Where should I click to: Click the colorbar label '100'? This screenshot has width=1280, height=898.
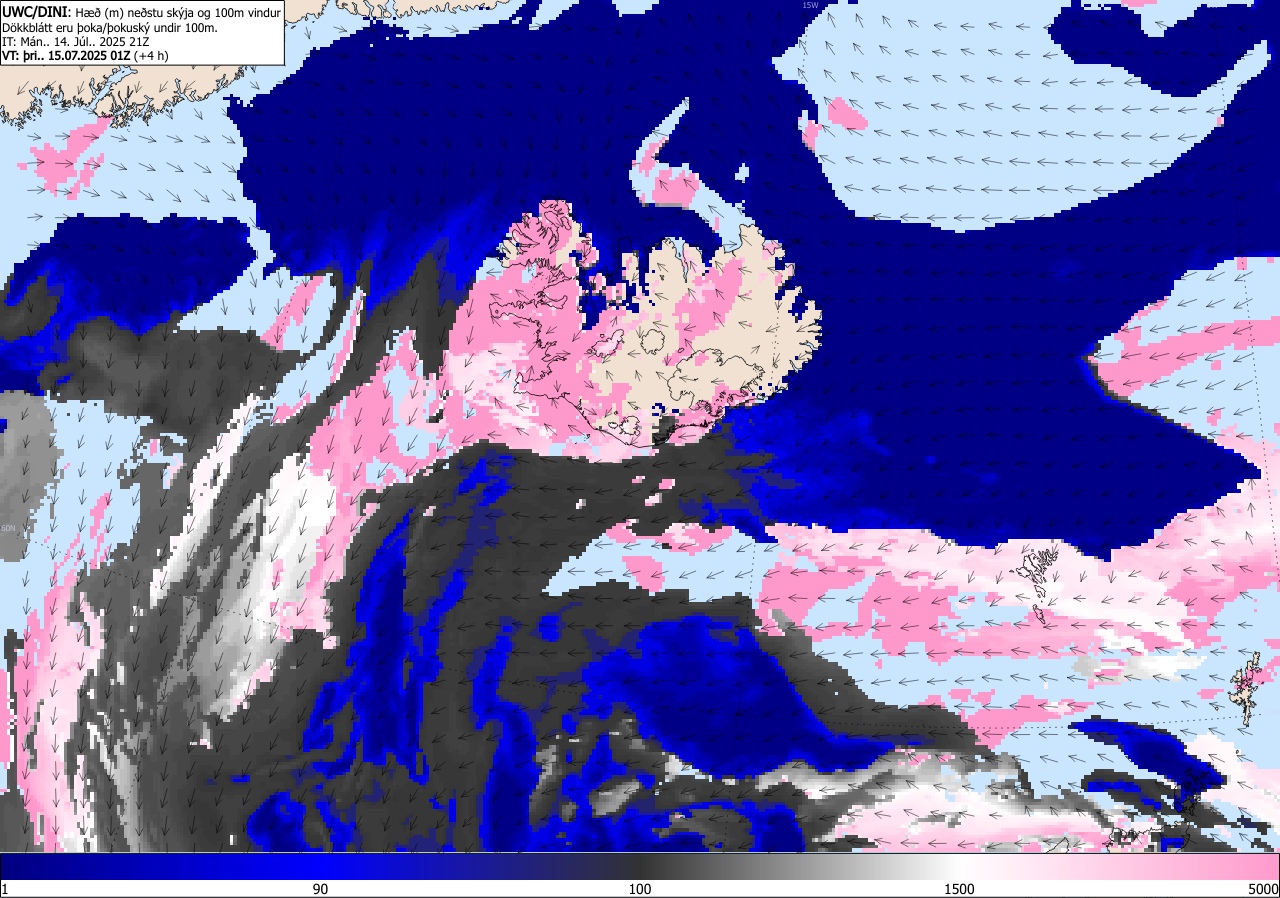(640, 889)
